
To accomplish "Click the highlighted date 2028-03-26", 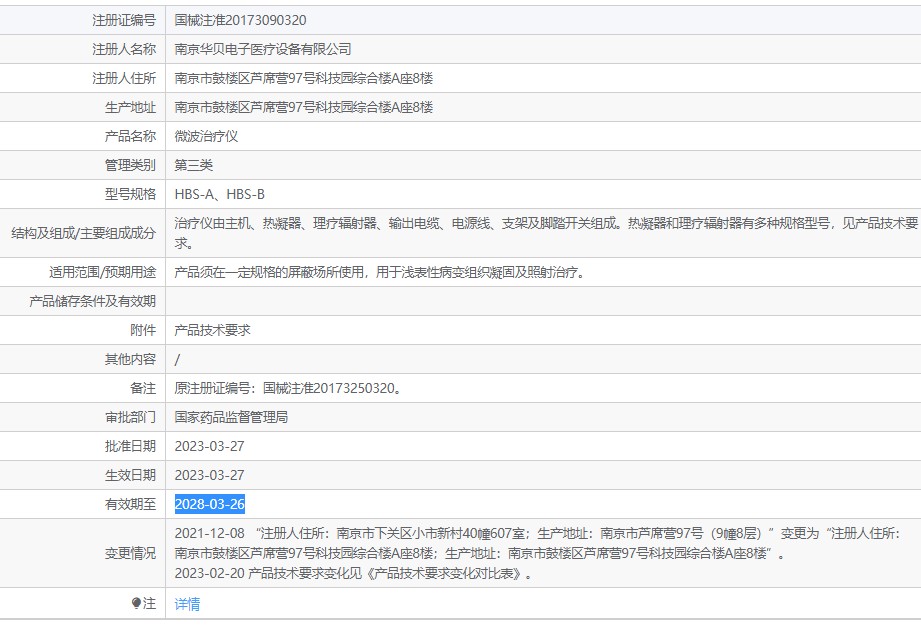I will click(210, 504).
